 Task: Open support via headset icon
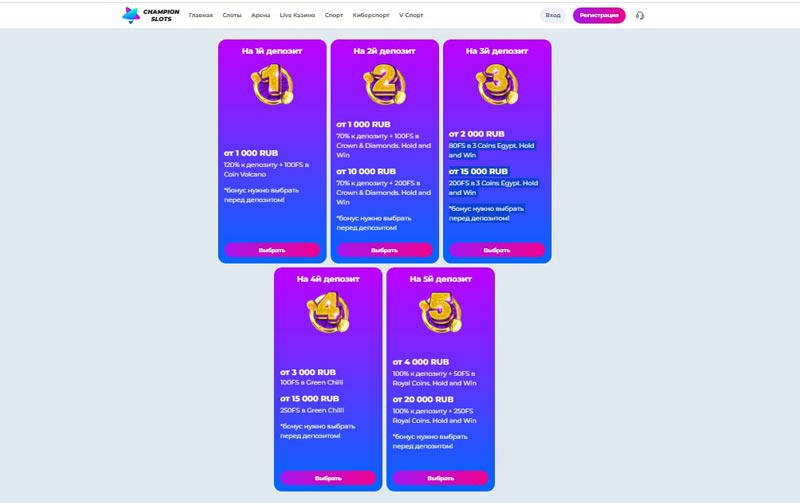click(640, 15)
